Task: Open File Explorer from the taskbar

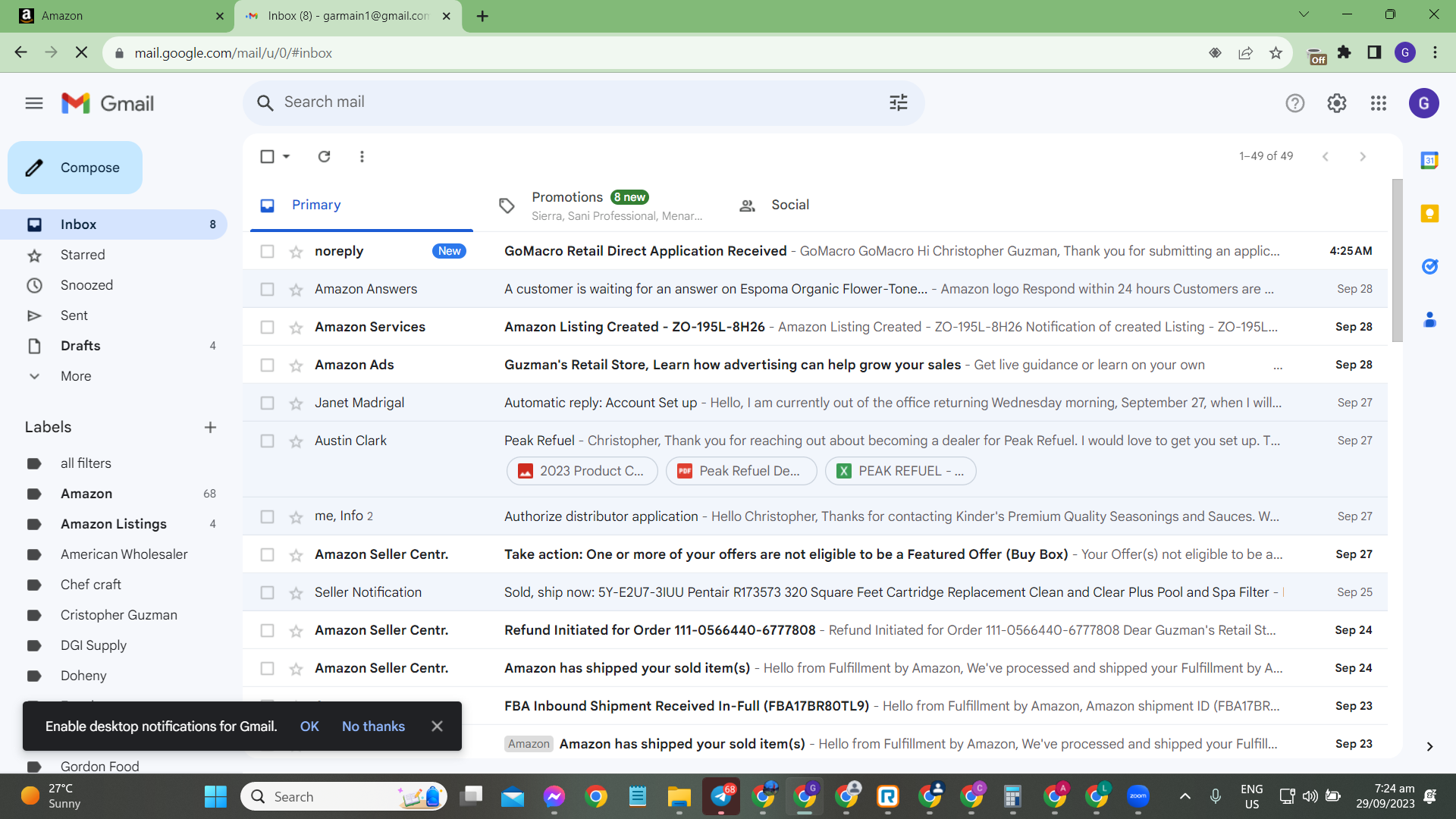Action: click(x=679, y=796)
